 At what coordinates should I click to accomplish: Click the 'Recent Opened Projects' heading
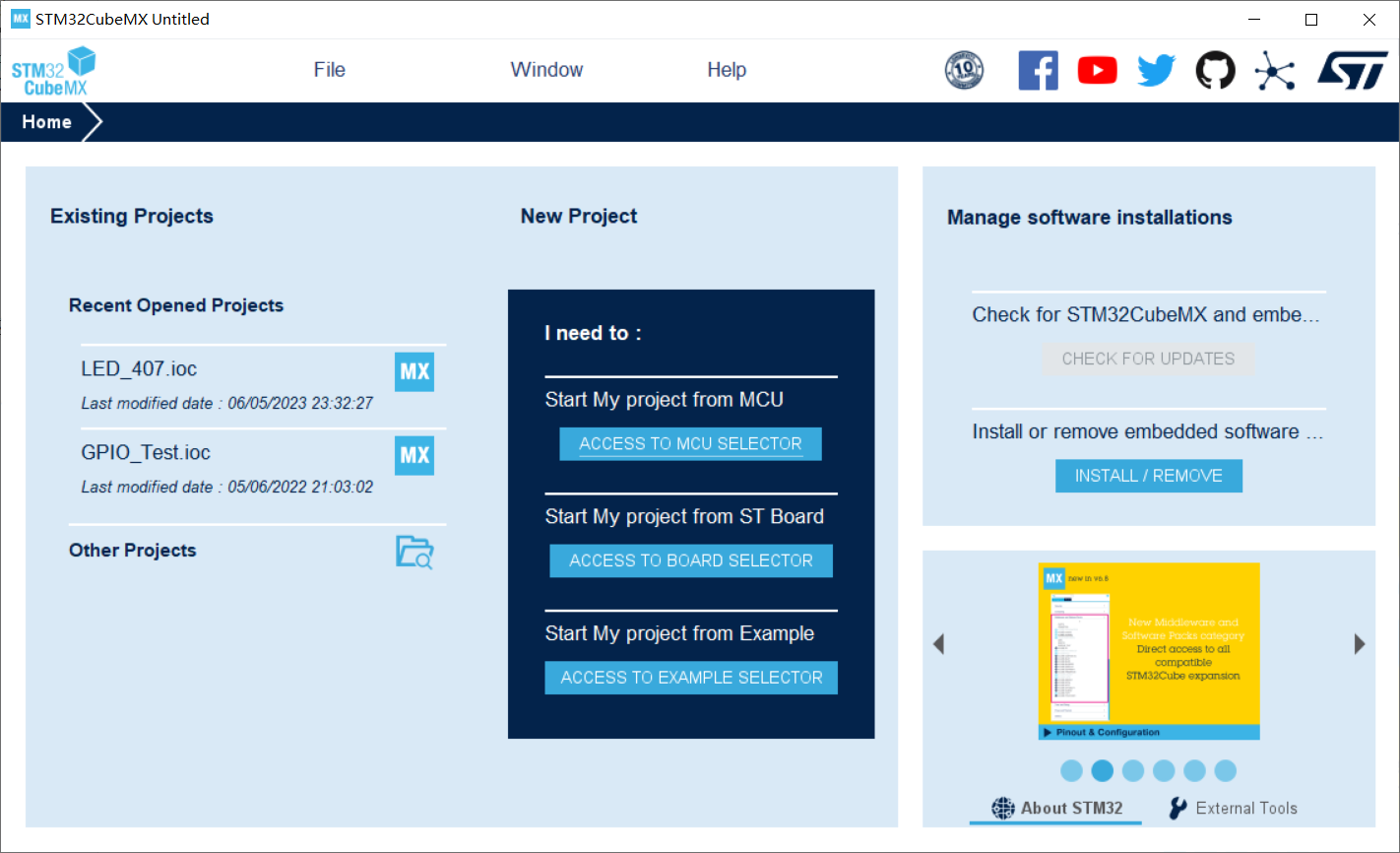point(176,305)
